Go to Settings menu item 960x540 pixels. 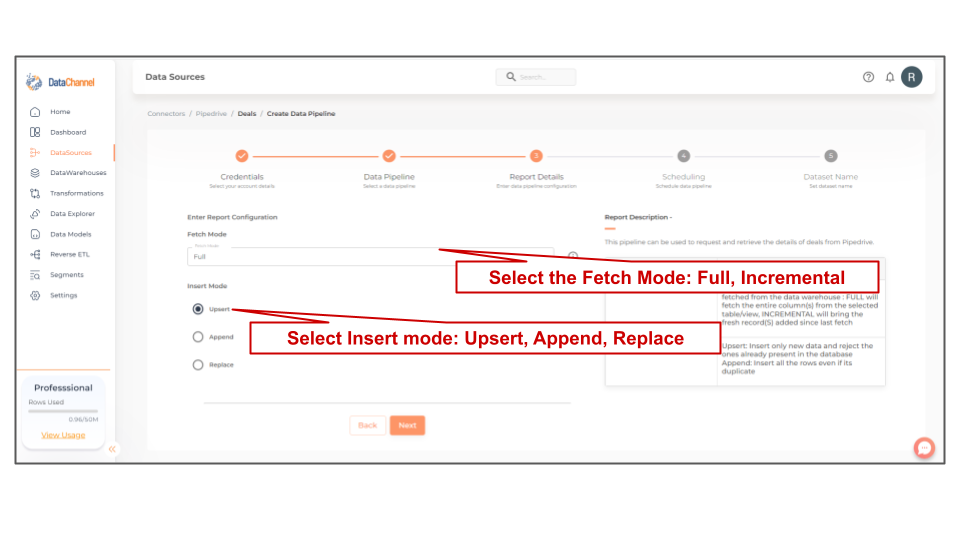tap(64, 295)
